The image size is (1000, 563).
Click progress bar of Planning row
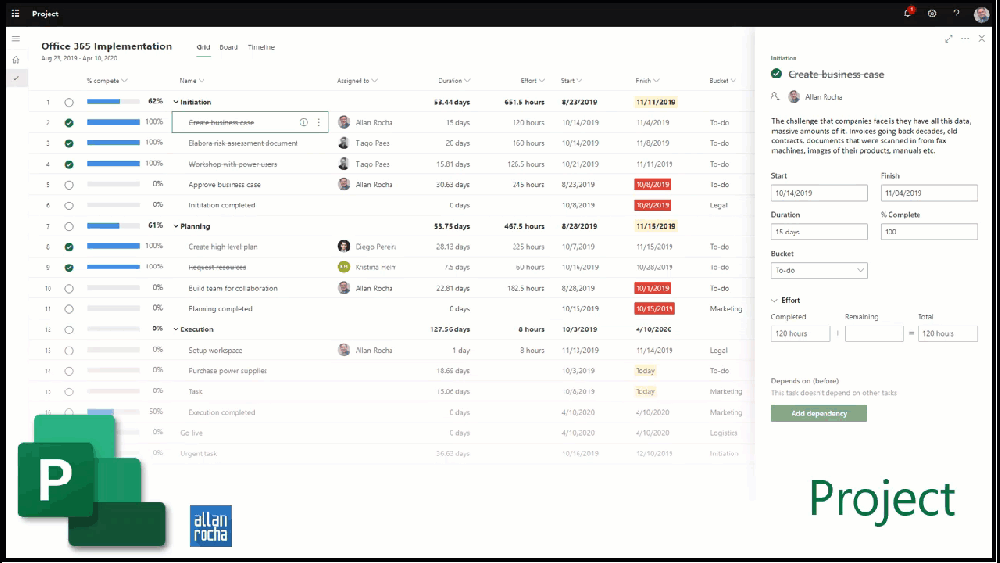[x=113, y=226]
